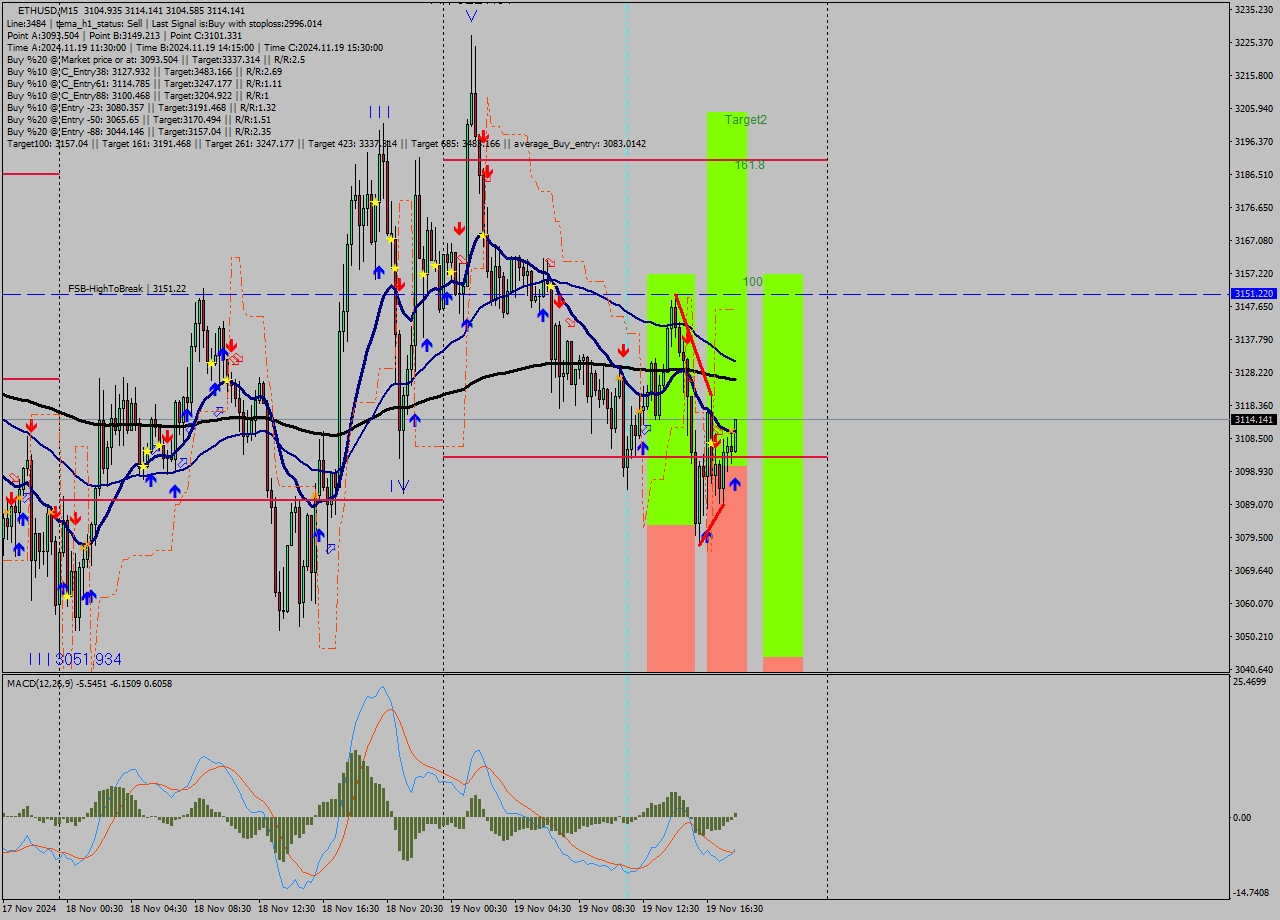This screenshot has width=1280, height=920.
Task: Click the 100 Fibonacci level label
Action: [753, 282]
